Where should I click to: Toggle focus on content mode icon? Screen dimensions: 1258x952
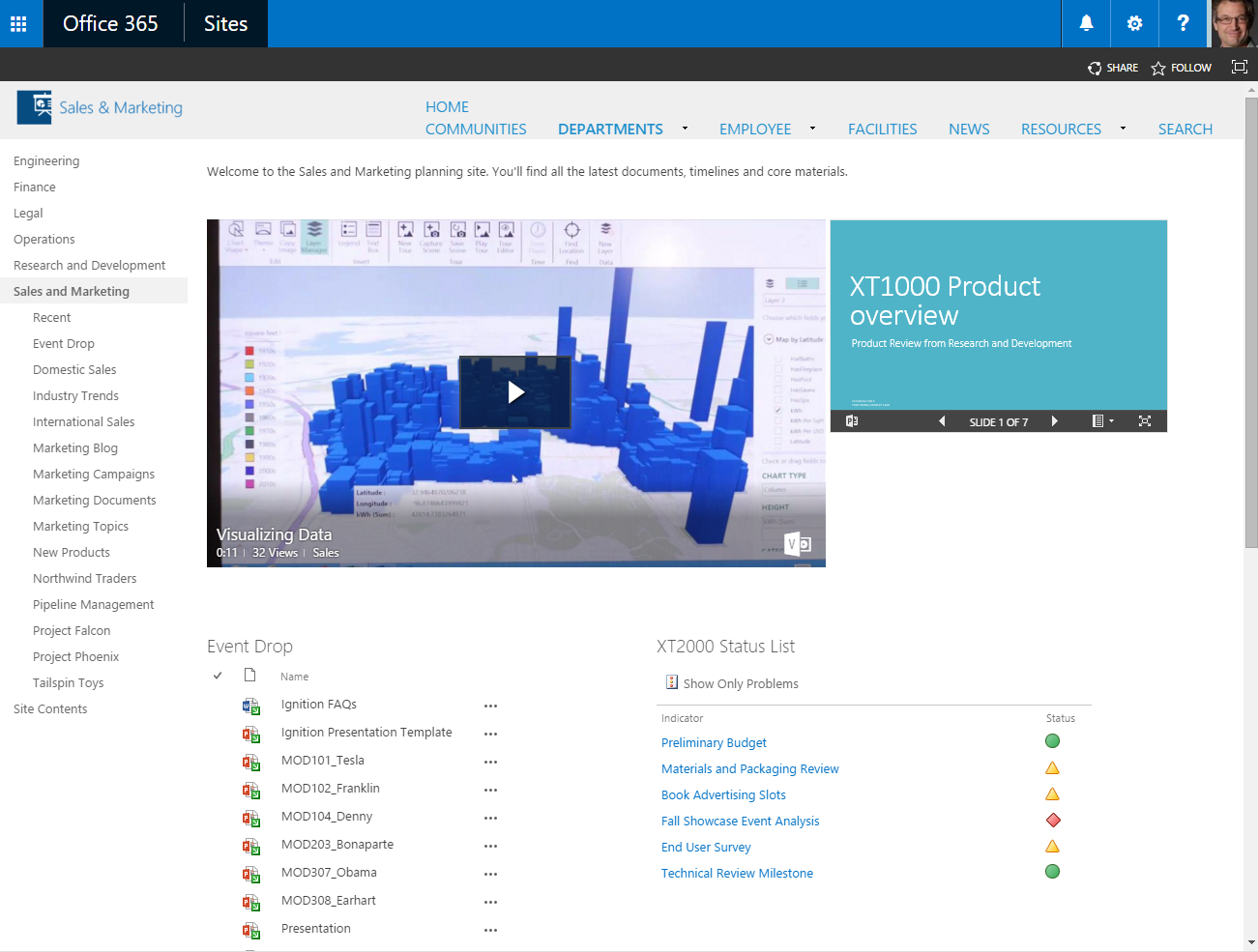(1239, 67)
